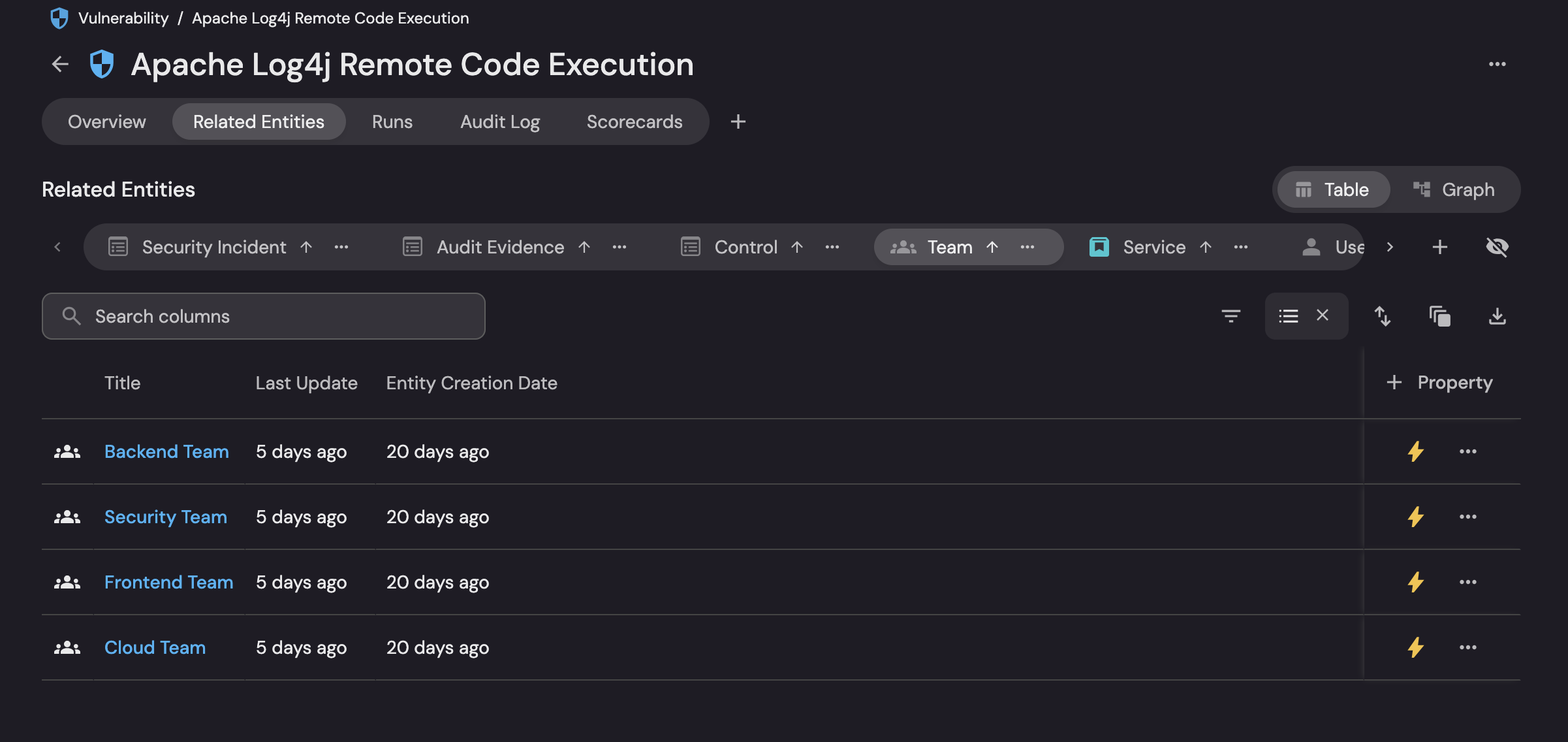Image resolution: width=1568 pixels, height=742 pixels.
Task: Click the back arrow next to the title
Action: tap(59, 64)
